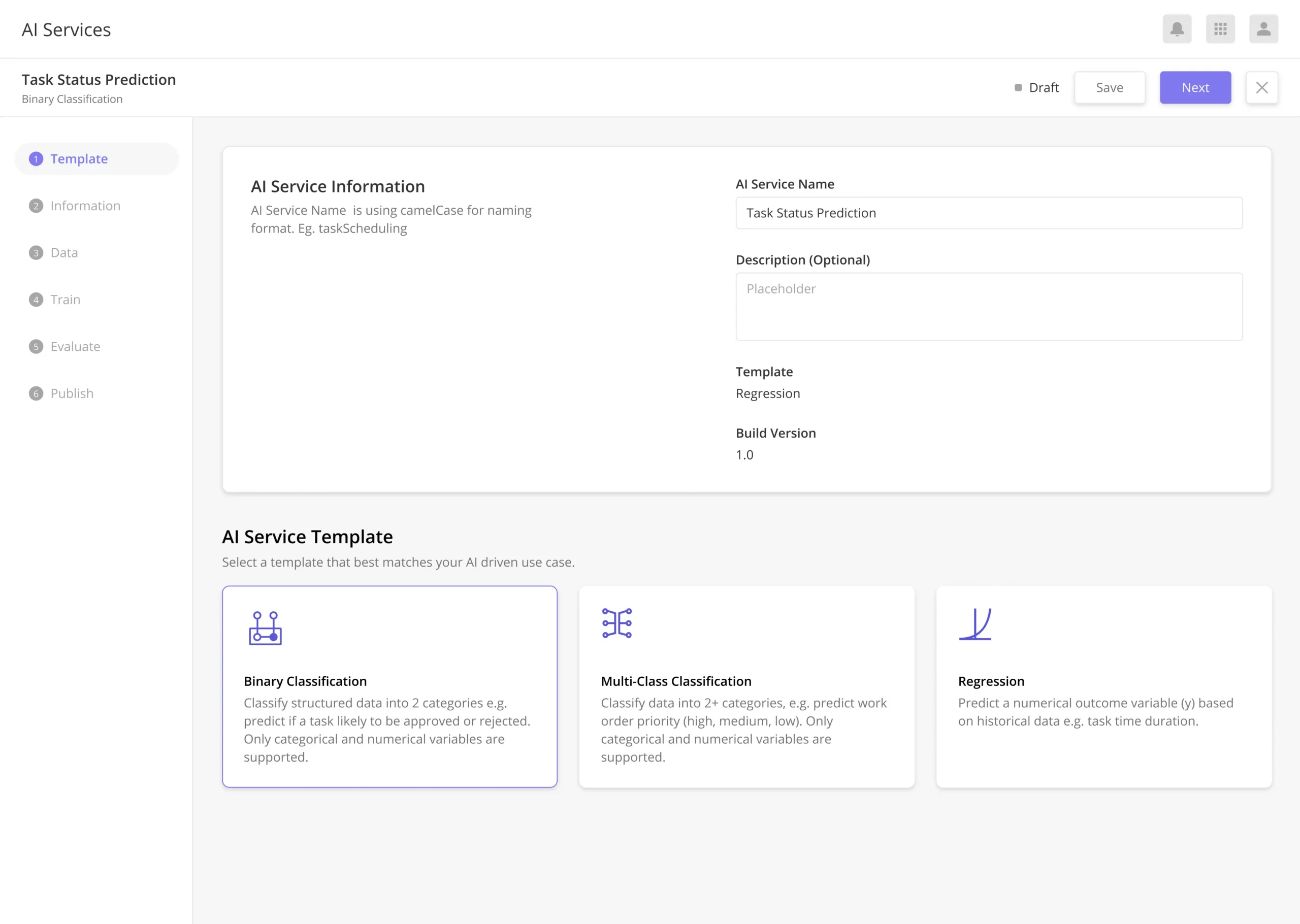Screen dimensions: 1300x924
Task: Click step 3 circle for Data
Action: (36, 253)
